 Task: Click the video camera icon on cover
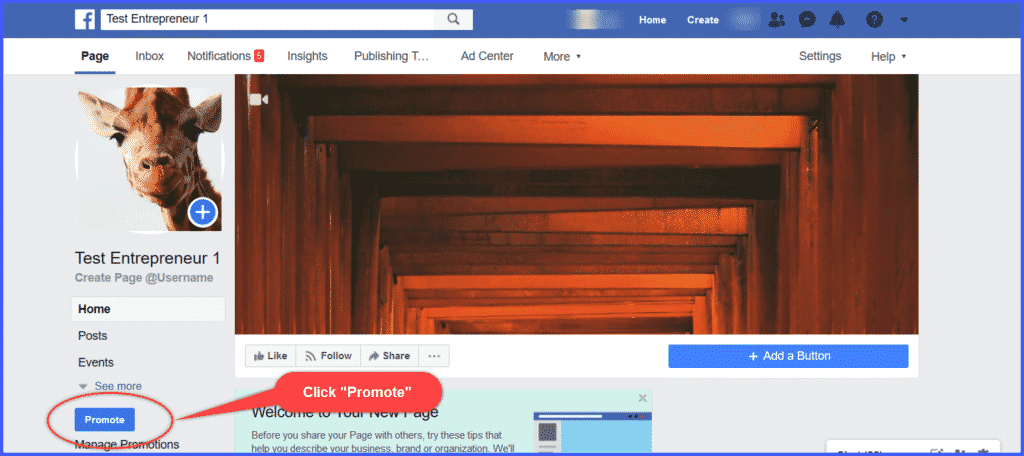(x=258, y=100)
